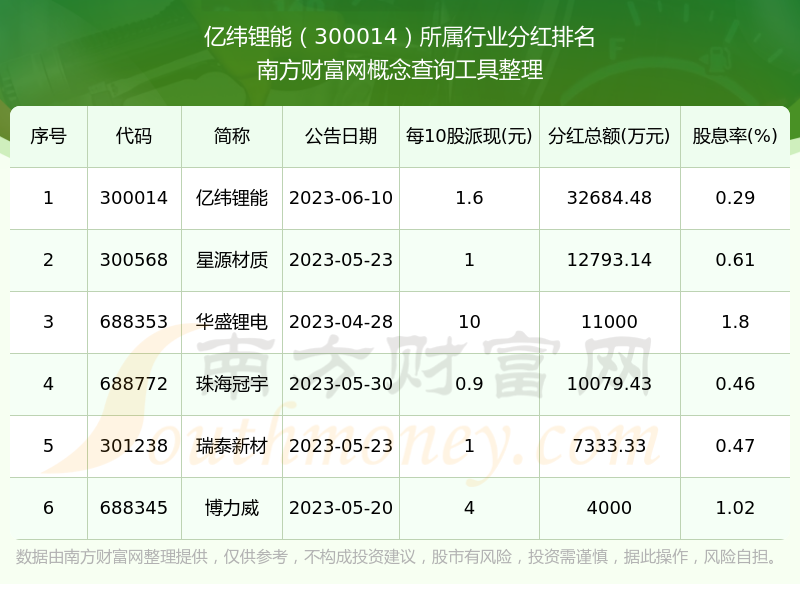Click the 分红总额(万元) column header
The height and width of the screenshot is (606, 800).
click(609, 136)
